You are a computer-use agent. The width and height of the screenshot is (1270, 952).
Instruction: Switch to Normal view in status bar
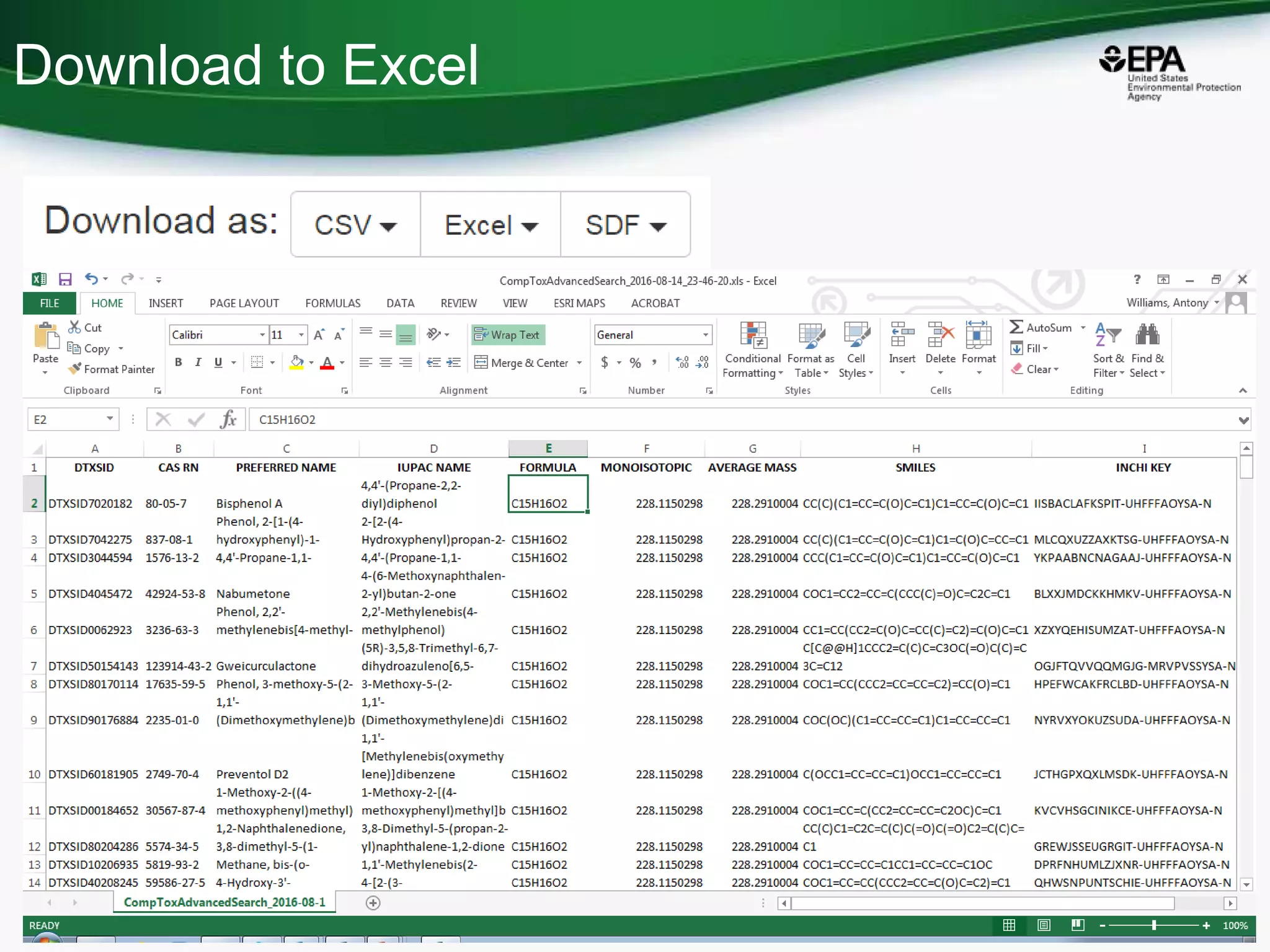click(x=1009, y=925)
